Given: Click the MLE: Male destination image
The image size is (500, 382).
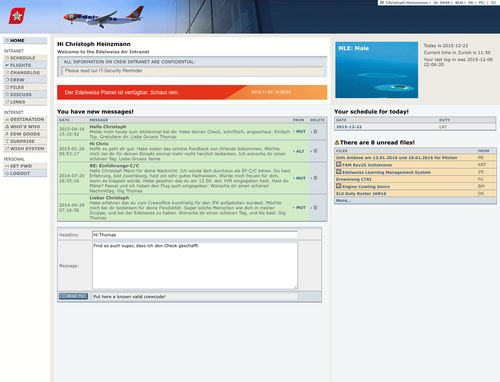Looking at the screenshot, I should [x=376, y=70].
